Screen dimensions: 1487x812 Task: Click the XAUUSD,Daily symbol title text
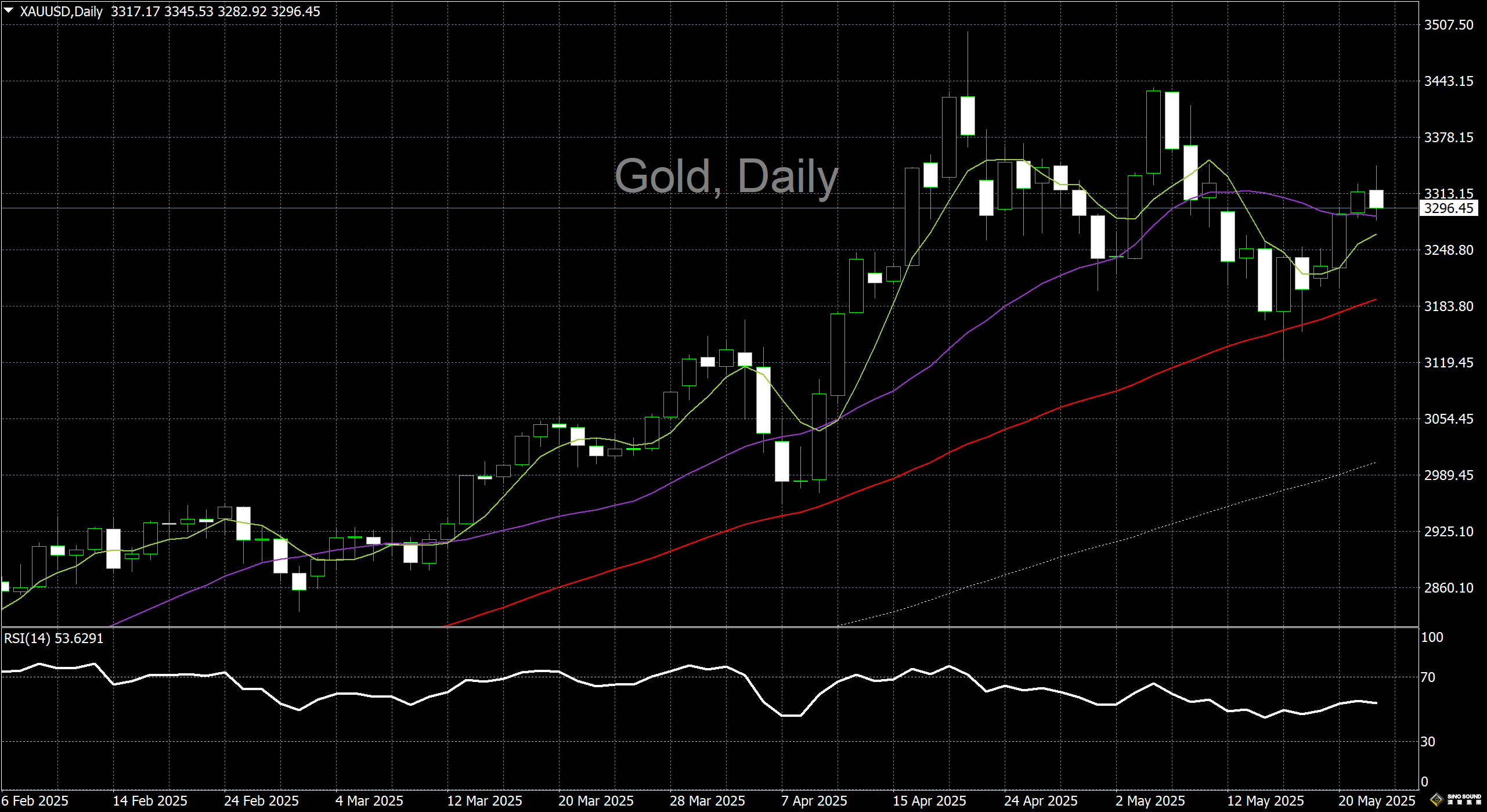click(61, 12)
